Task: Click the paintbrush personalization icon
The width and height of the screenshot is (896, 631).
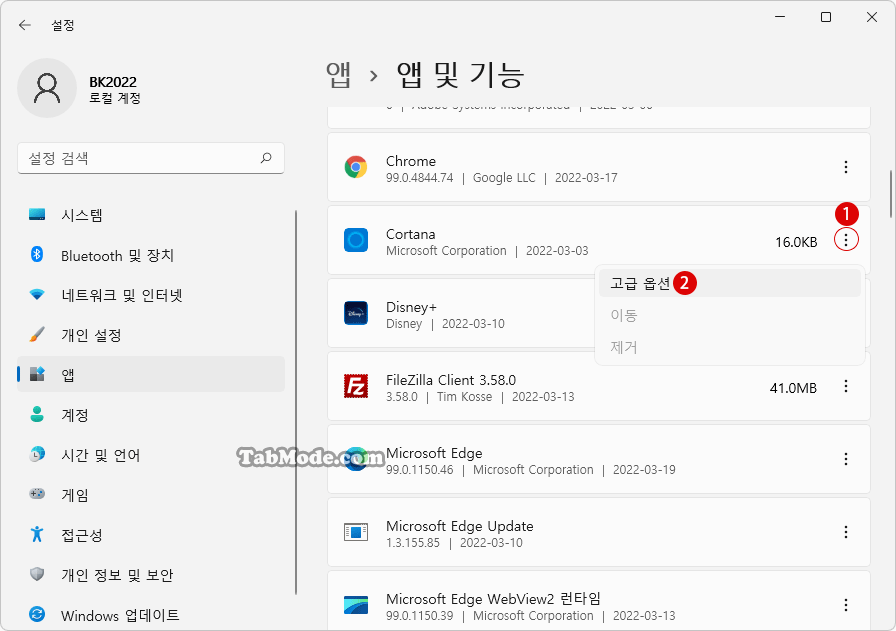Action: pyautogui.click(x=37, y=334)
